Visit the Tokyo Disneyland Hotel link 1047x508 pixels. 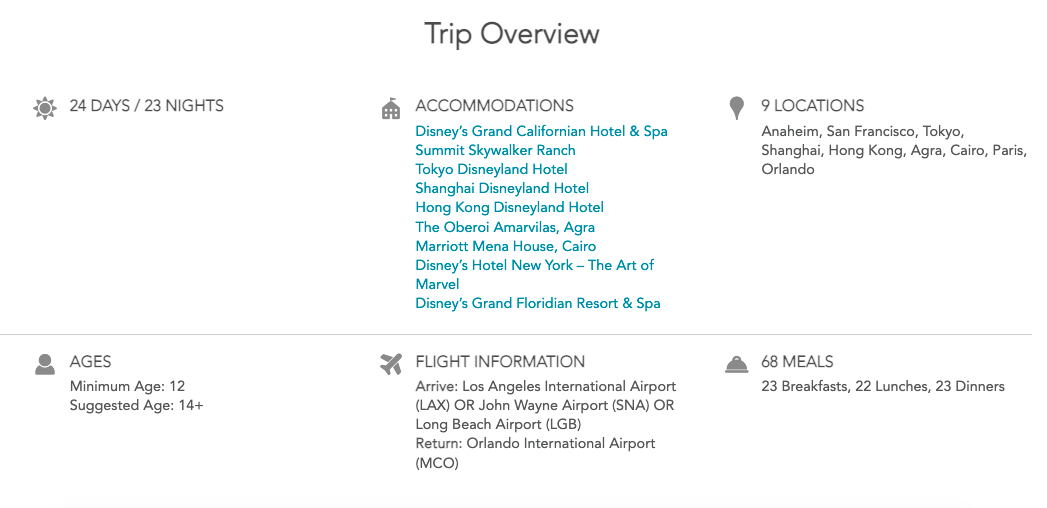point(491,169)
